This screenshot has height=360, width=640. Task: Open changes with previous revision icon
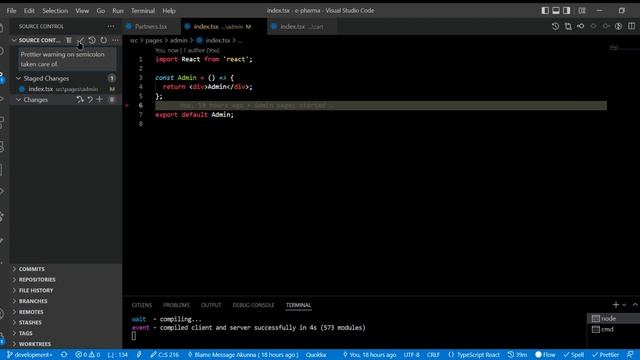tap(580, 27)
